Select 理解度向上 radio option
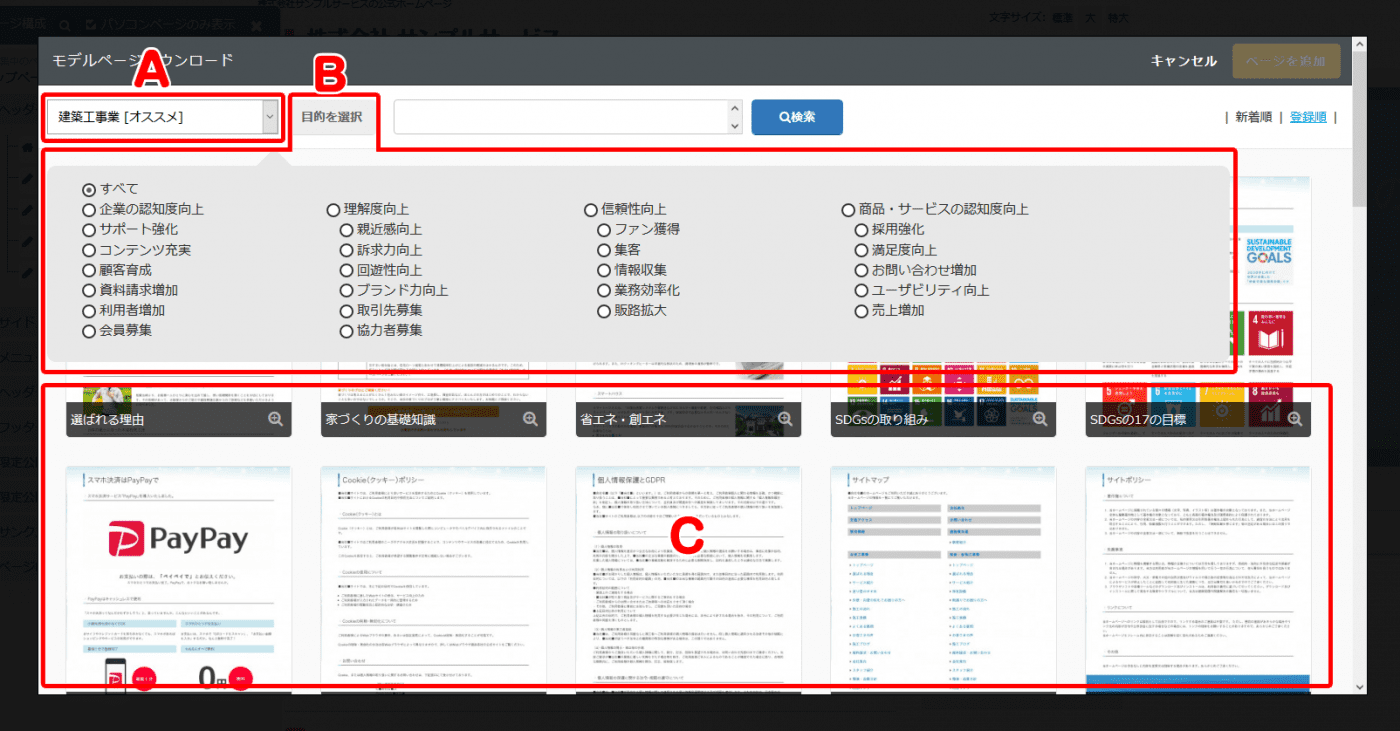Screen dimensions: 1400x731 pos(333,210)
